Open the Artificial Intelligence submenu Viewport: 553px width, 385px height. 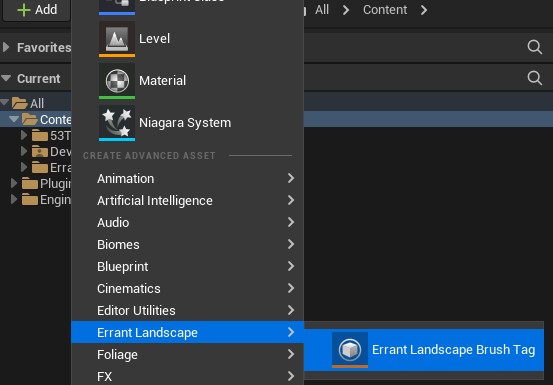188,200
